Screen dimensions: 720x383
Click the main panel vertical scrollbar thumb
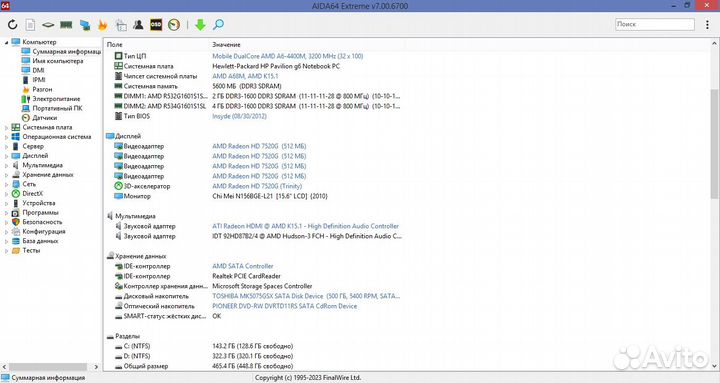(714, 144)
